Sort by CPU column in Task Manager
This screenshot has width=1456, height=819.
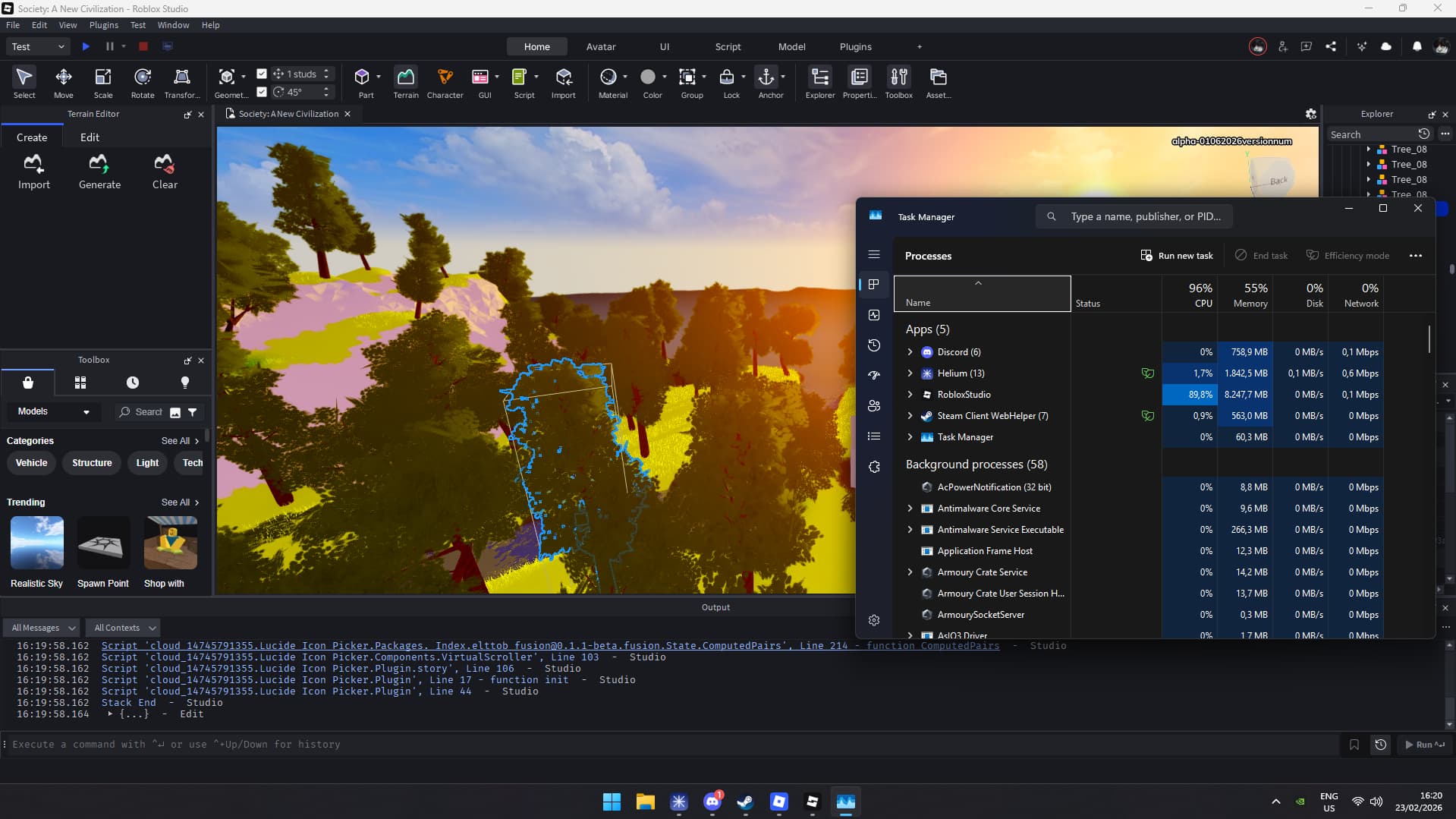pyautogui.click(x=1190, y=295)
